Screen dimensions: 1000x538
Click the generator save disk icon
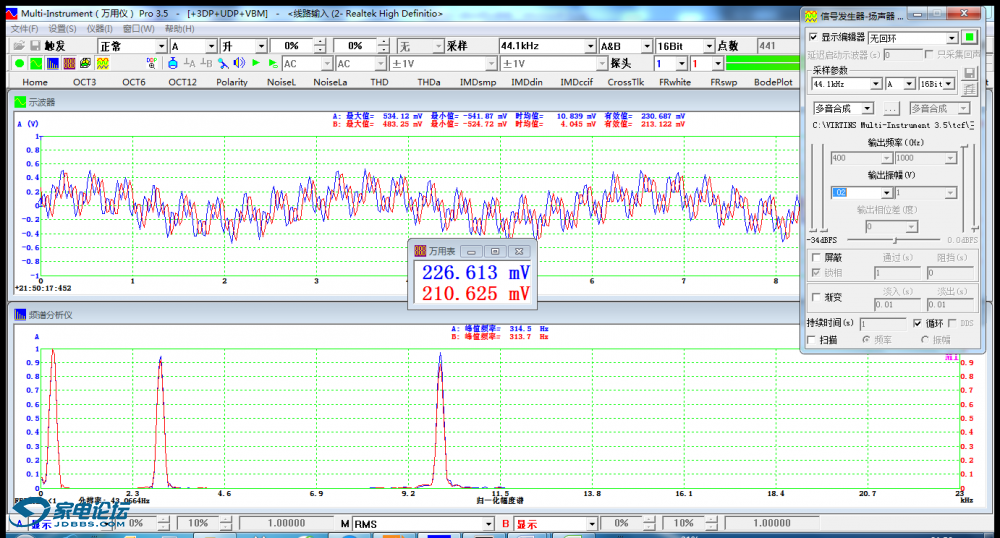click(969, 73)
